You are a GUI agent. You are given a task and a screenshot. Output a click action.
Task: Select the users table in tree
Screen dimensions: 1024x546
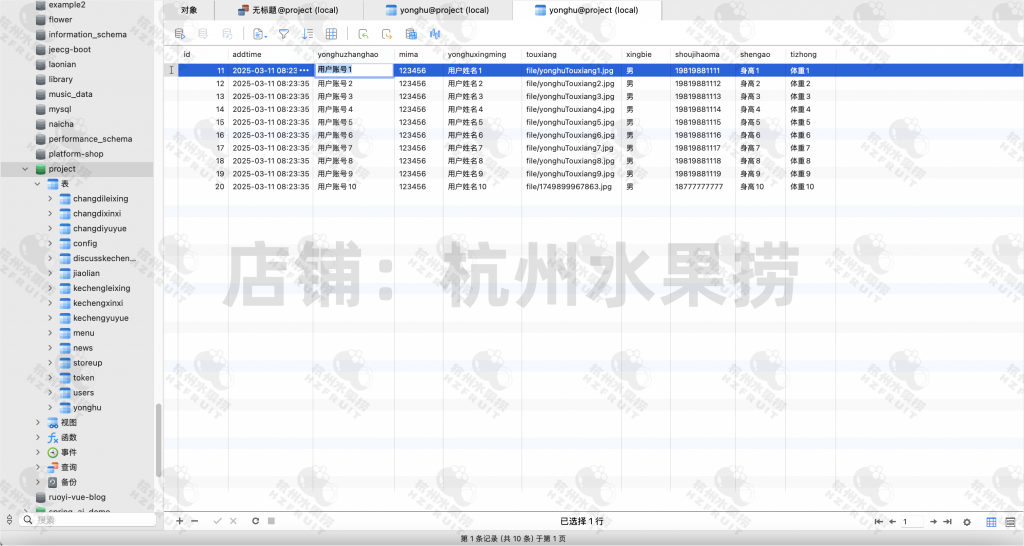[83, 393]
